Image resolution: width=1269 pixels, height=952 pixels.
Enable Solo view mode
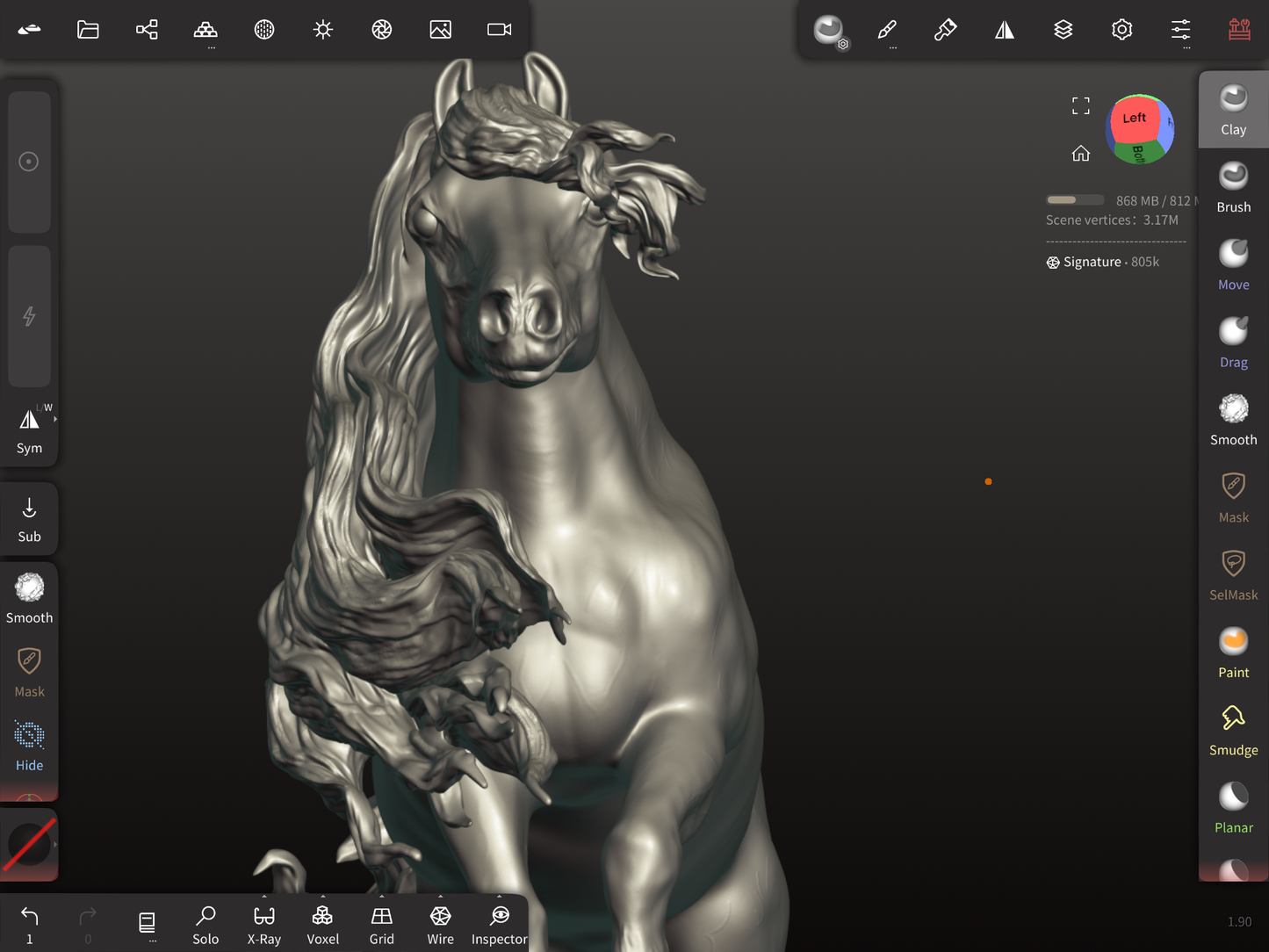coord(205,925)
